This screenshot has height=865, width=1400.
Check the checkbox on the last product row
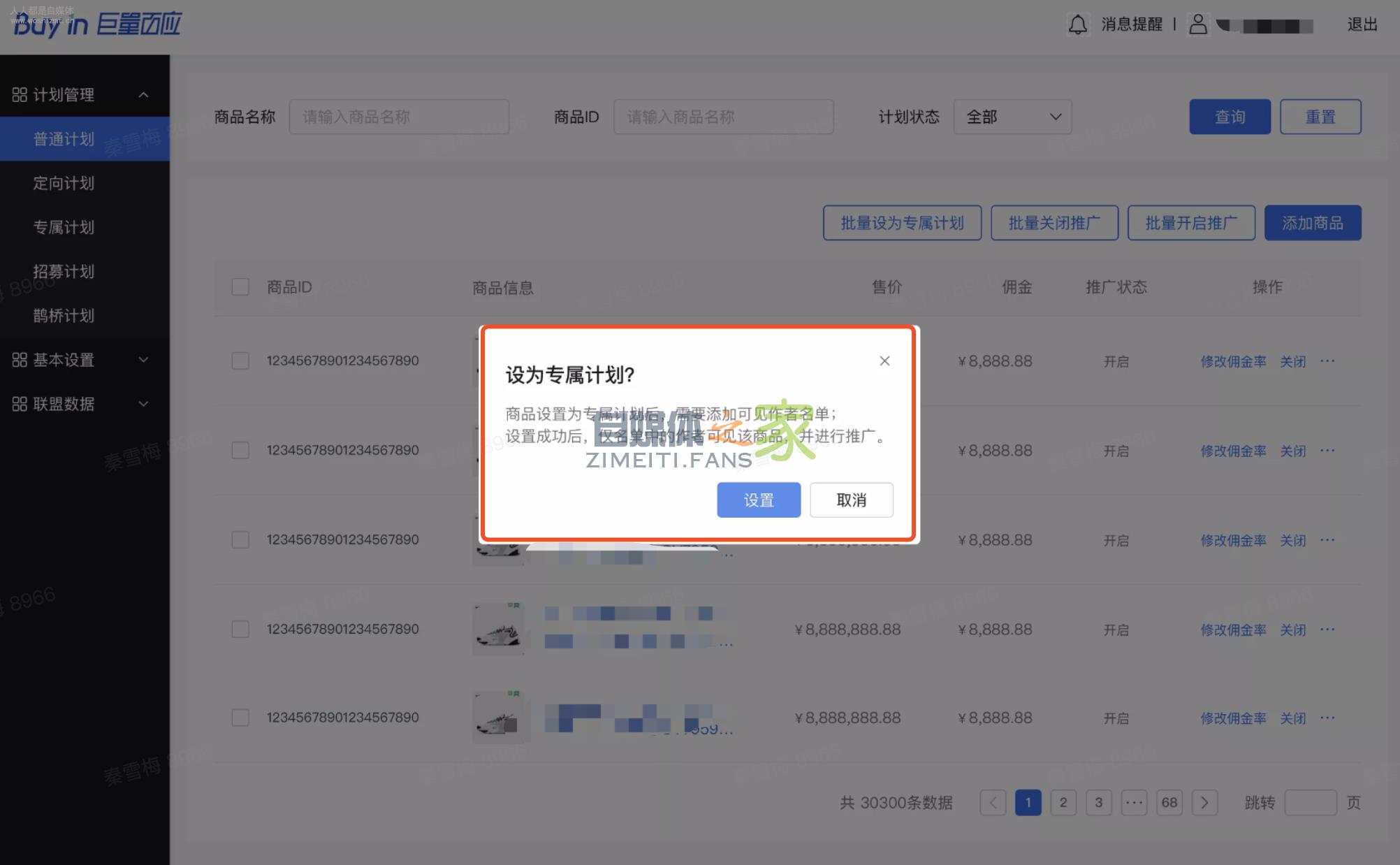240,718
